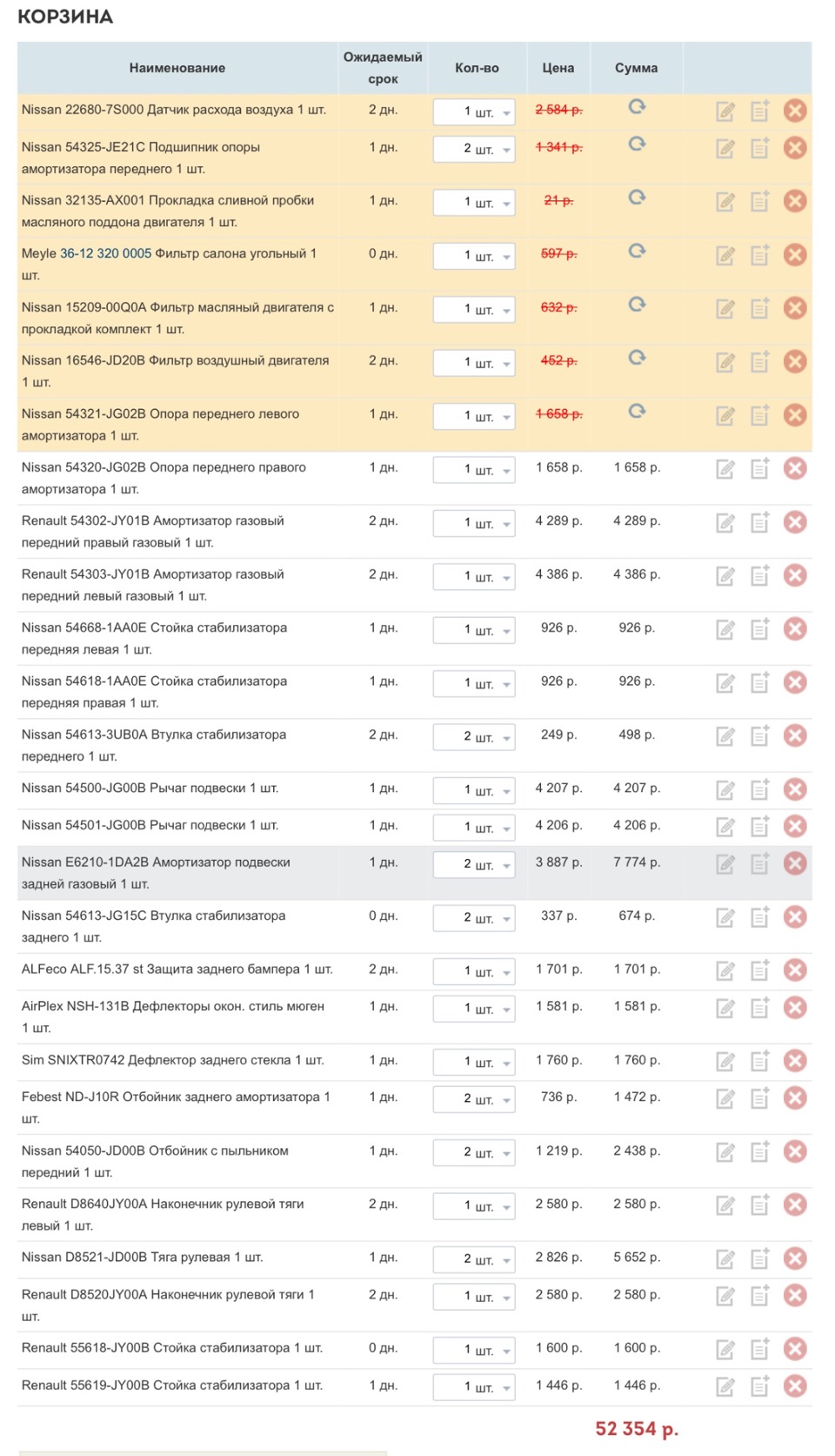Refresh the sum for Nissan 54321-JG02B
835x1456 pixels.
coord(637,412)
